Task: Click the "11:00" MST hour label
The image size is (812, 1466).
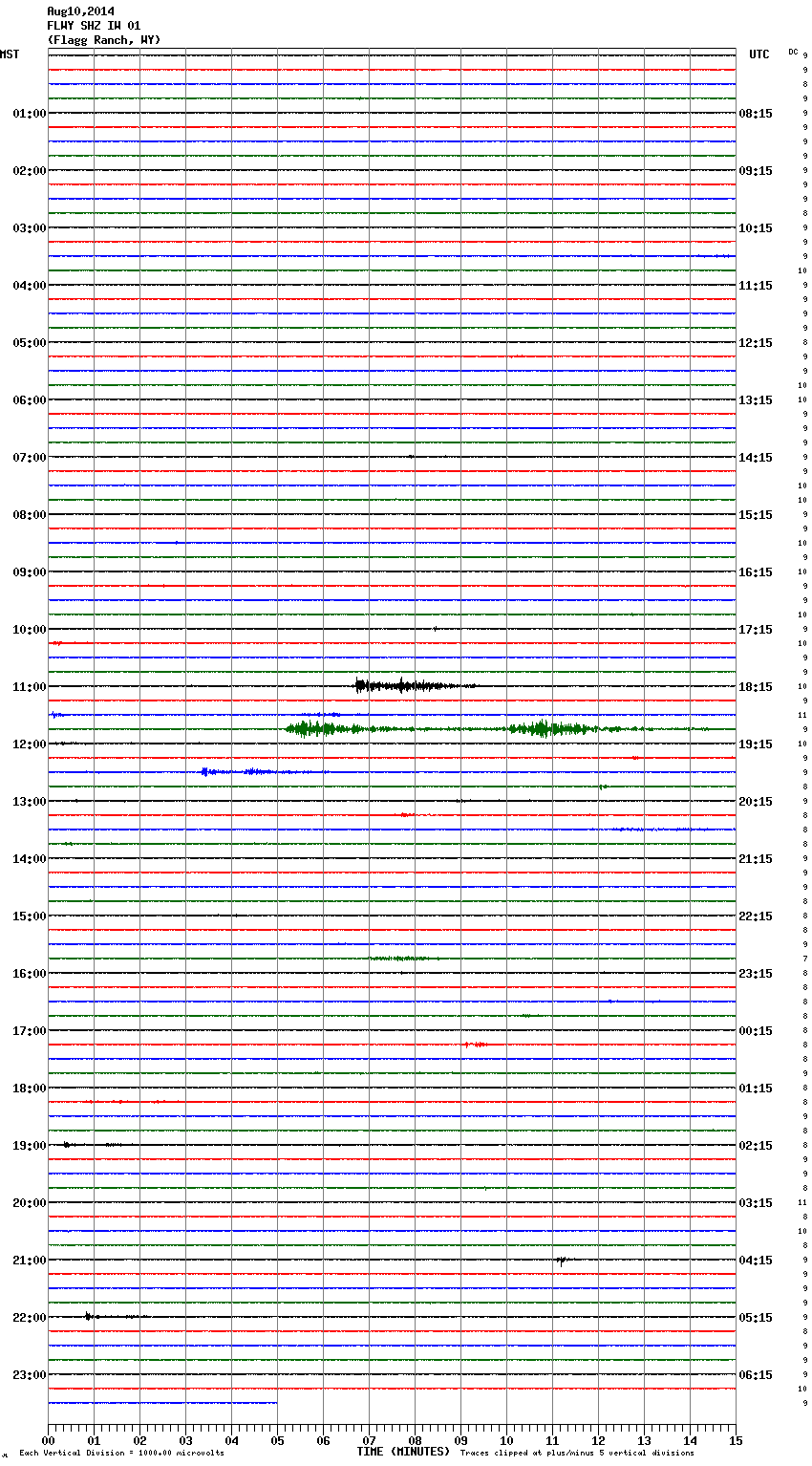Action: coord(30,687)
